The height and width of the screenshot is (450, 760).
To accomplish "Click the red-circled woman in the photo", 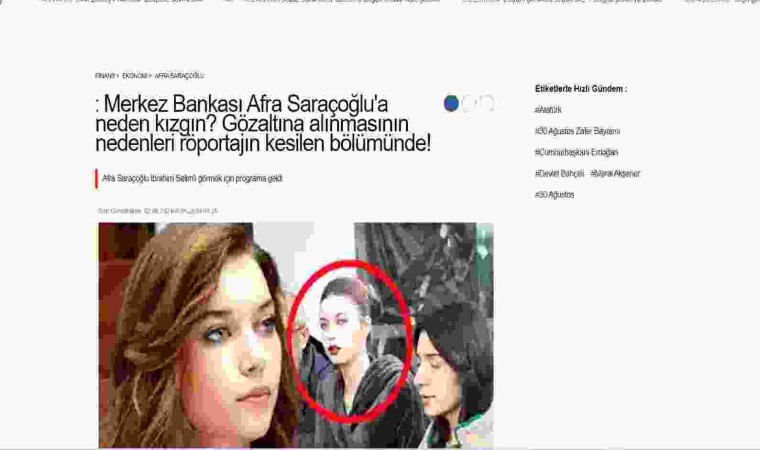I will (x=345, y=335).
